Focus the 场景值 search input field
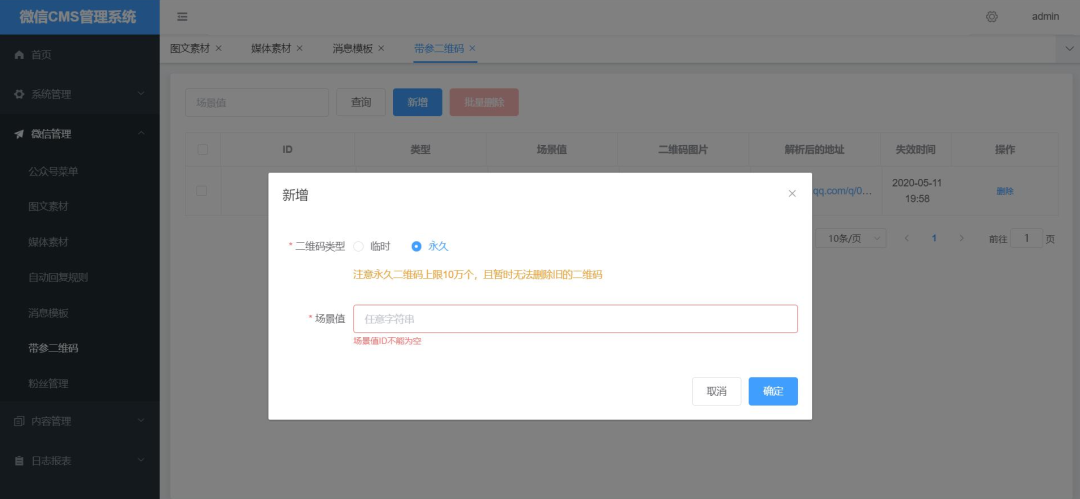1080x499 pixels. pyautogui.click(x=257, y=102)
